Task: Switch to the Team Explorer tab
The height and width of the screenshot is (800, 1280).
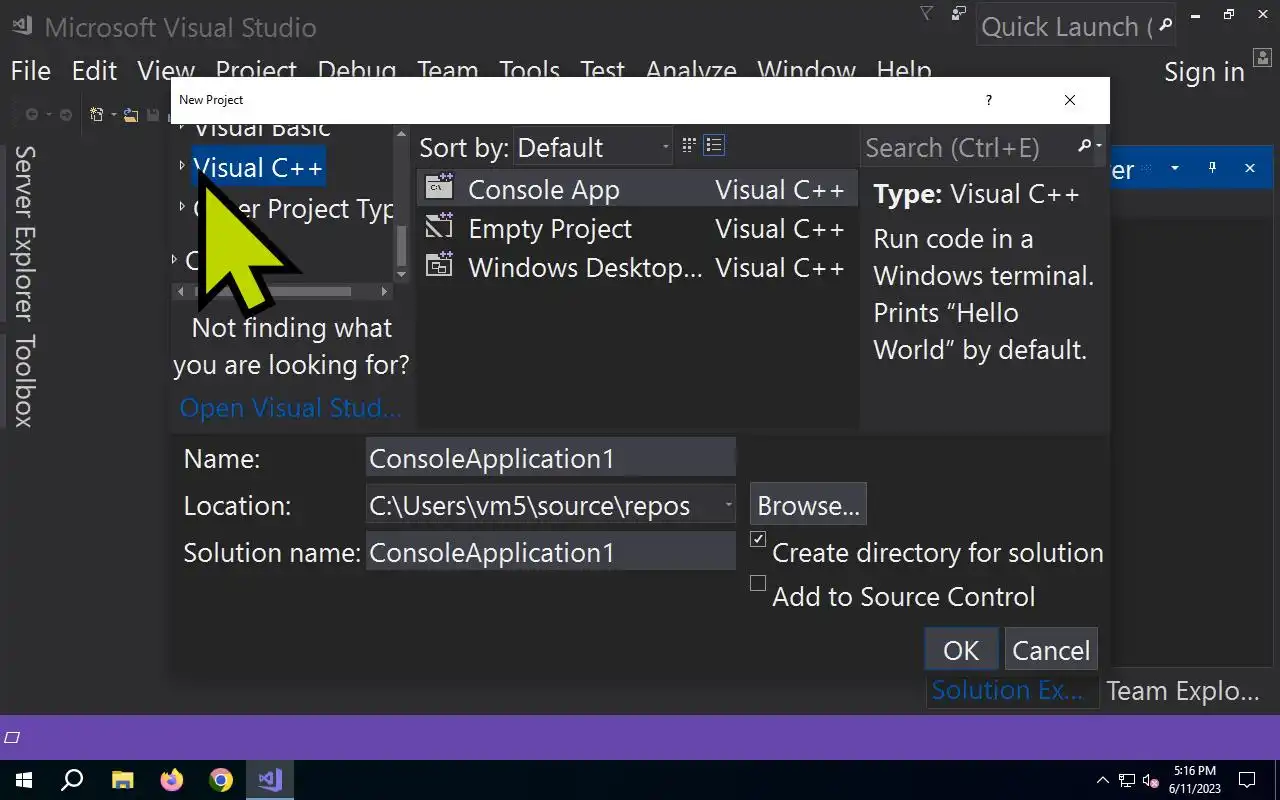Action: 1183,690
